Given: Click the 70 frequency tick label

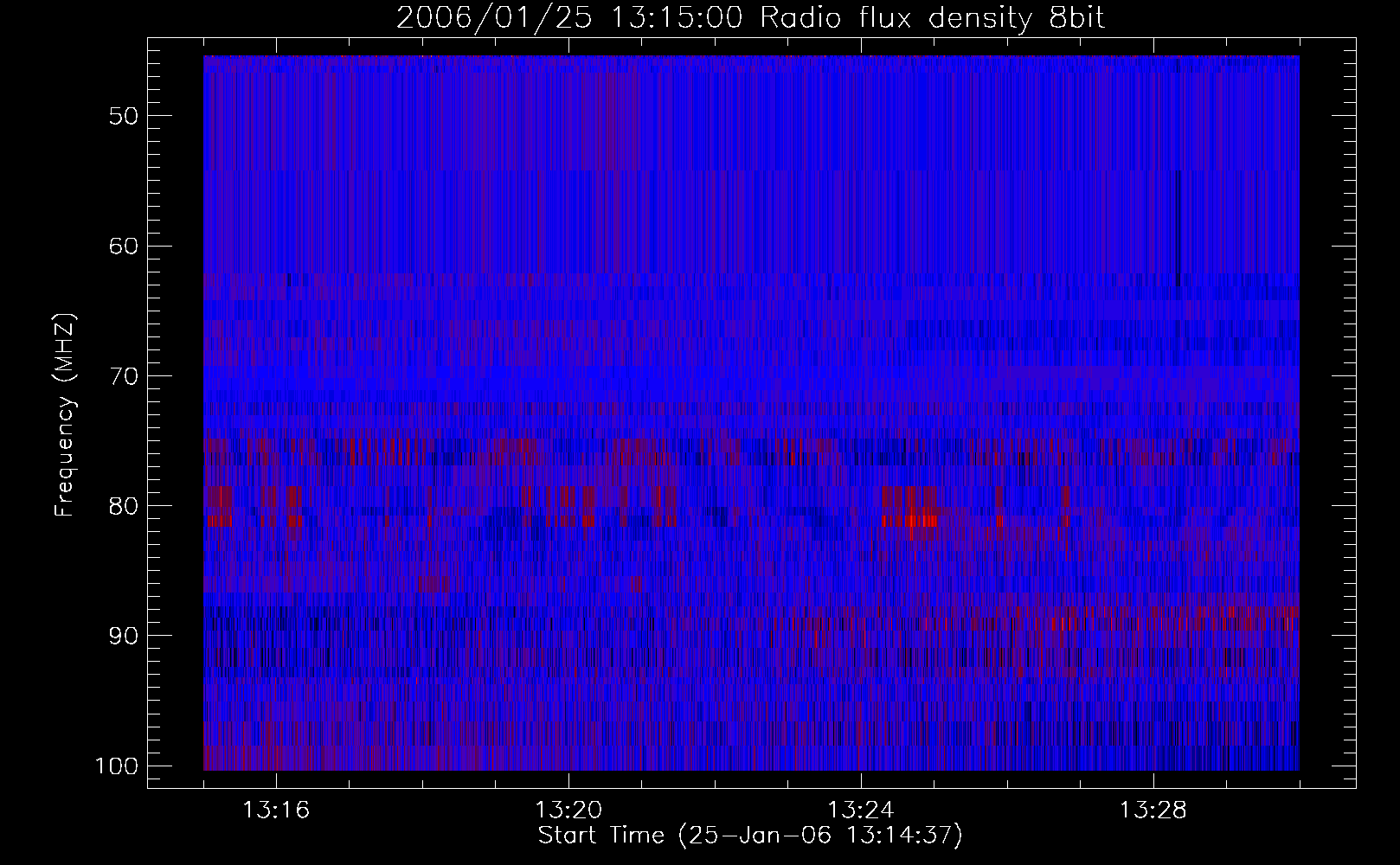Looking at the screenshot, I should tap(122, 376).
